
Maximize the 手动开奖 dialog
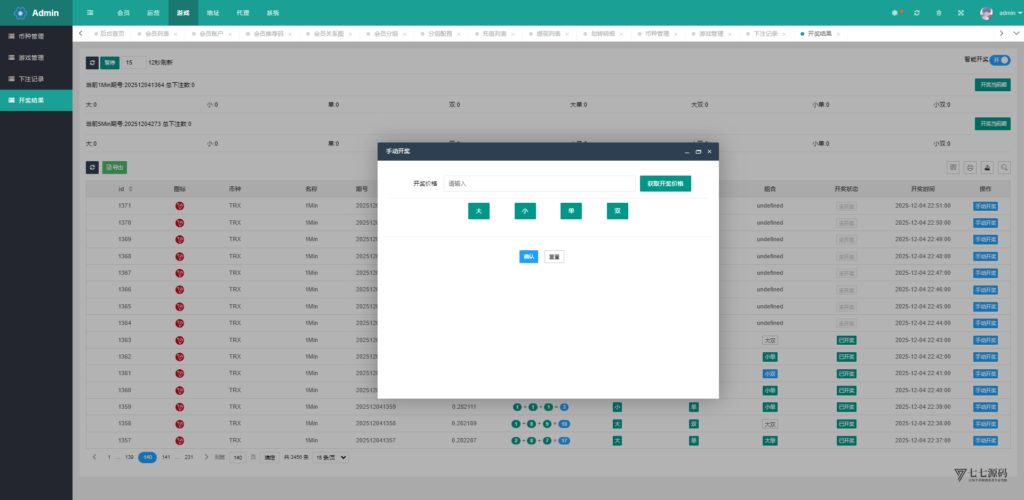(698, 151)
